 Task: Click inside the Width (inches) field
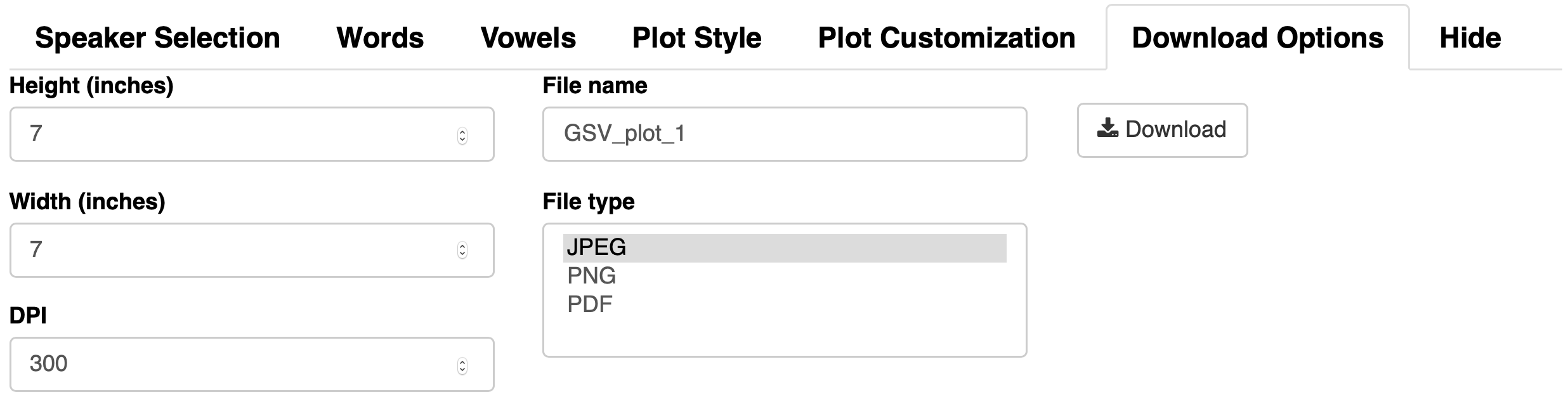click(252, 250)
